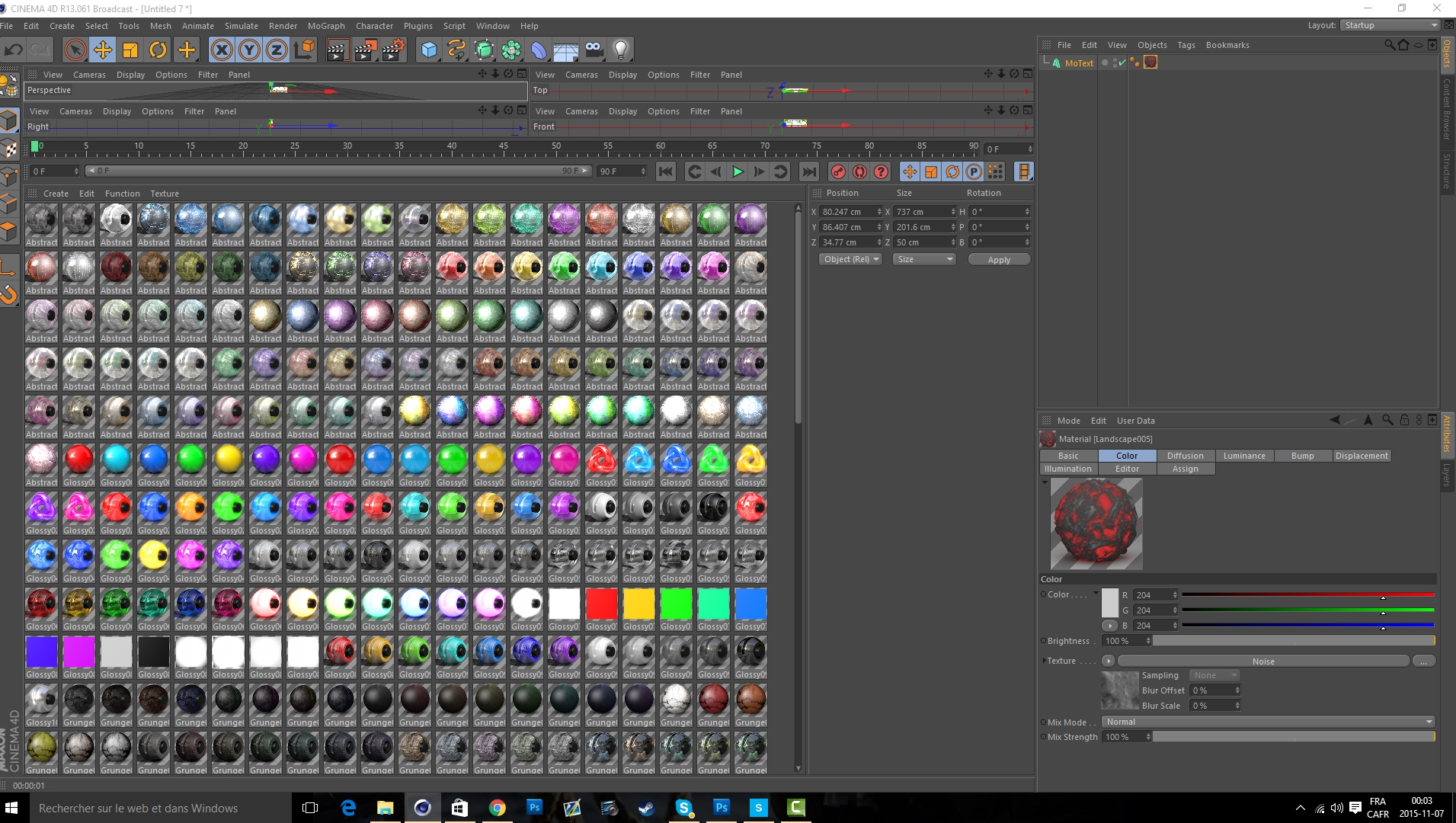1456x823 pixels.
Task: Click the green Array modeling objects icon
Action: click(x=511, y=50)
